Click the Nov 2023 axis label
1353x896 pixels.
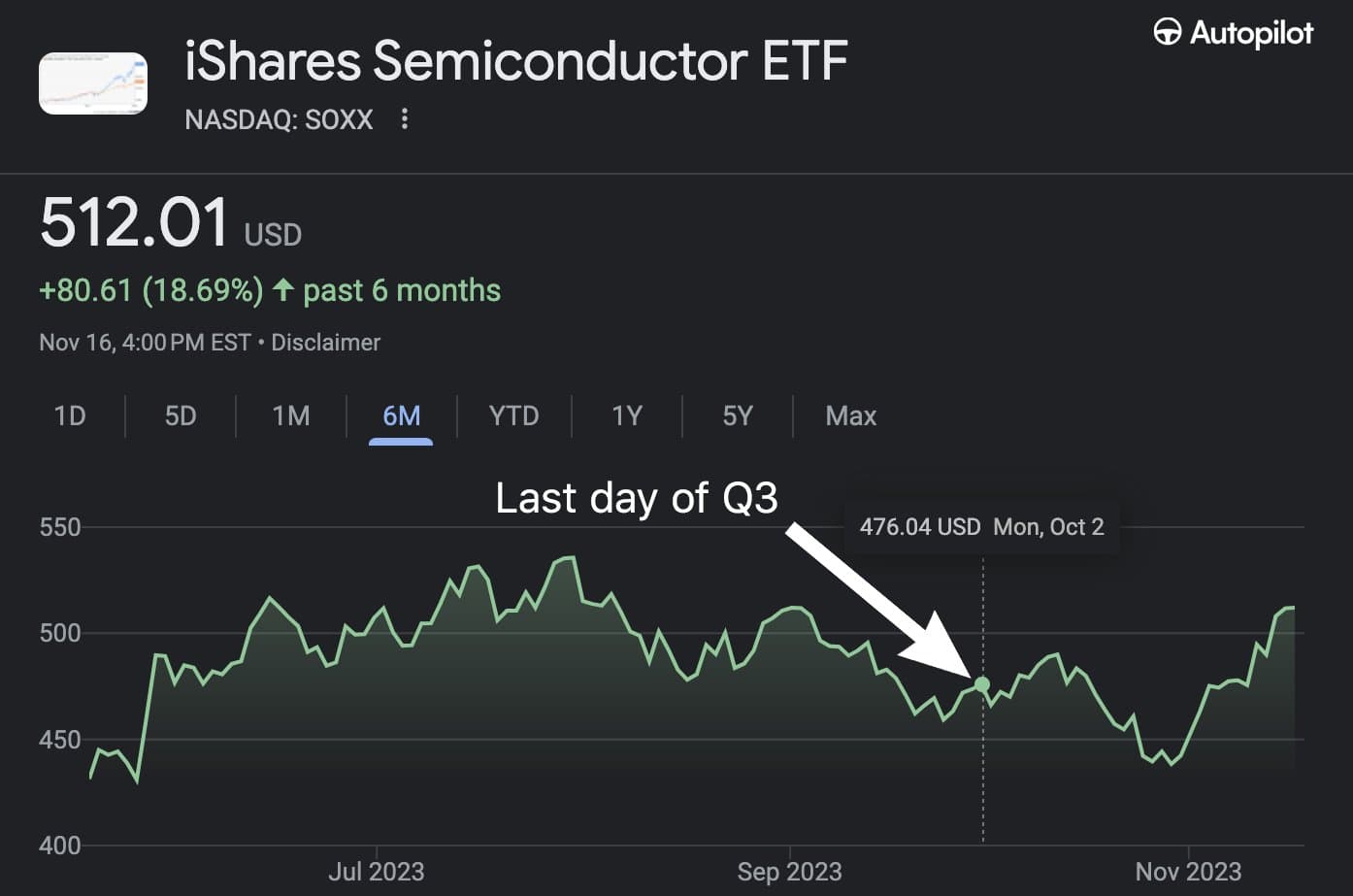1188,871
